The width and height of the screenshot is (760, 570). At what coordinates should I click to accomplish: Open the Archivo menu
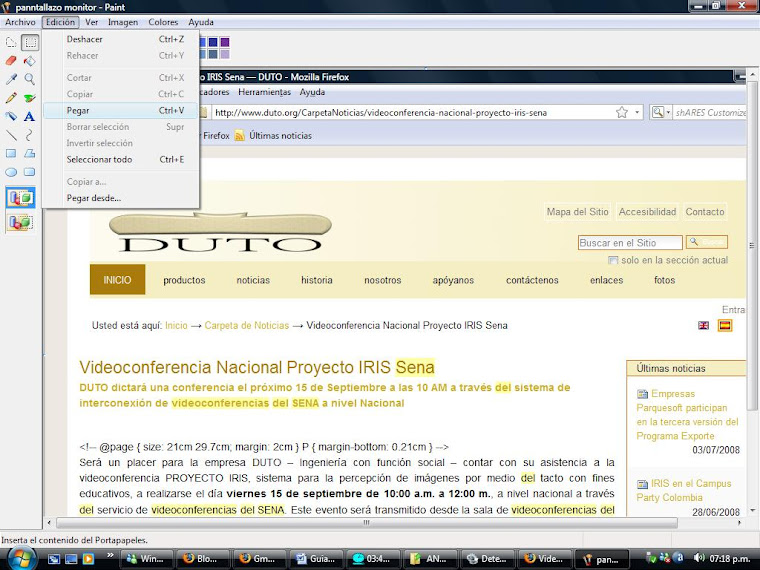point(20,22)
